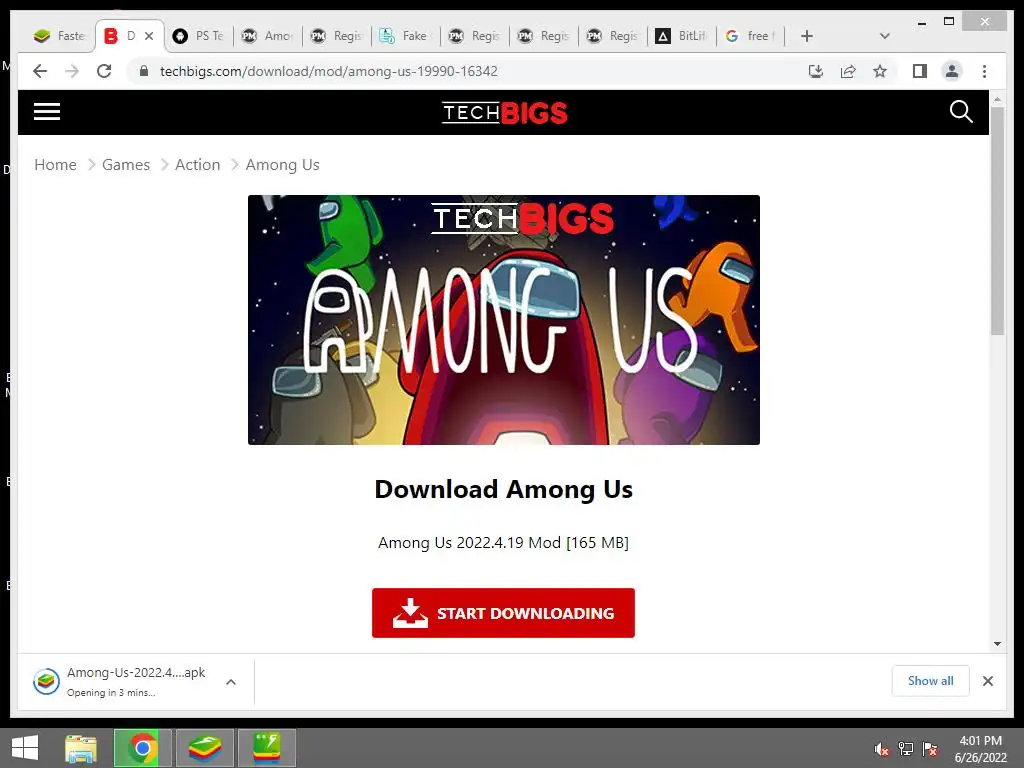Click the scrollbar down arrow
This screenshot has height=768, width=1024.
[997, 643]
